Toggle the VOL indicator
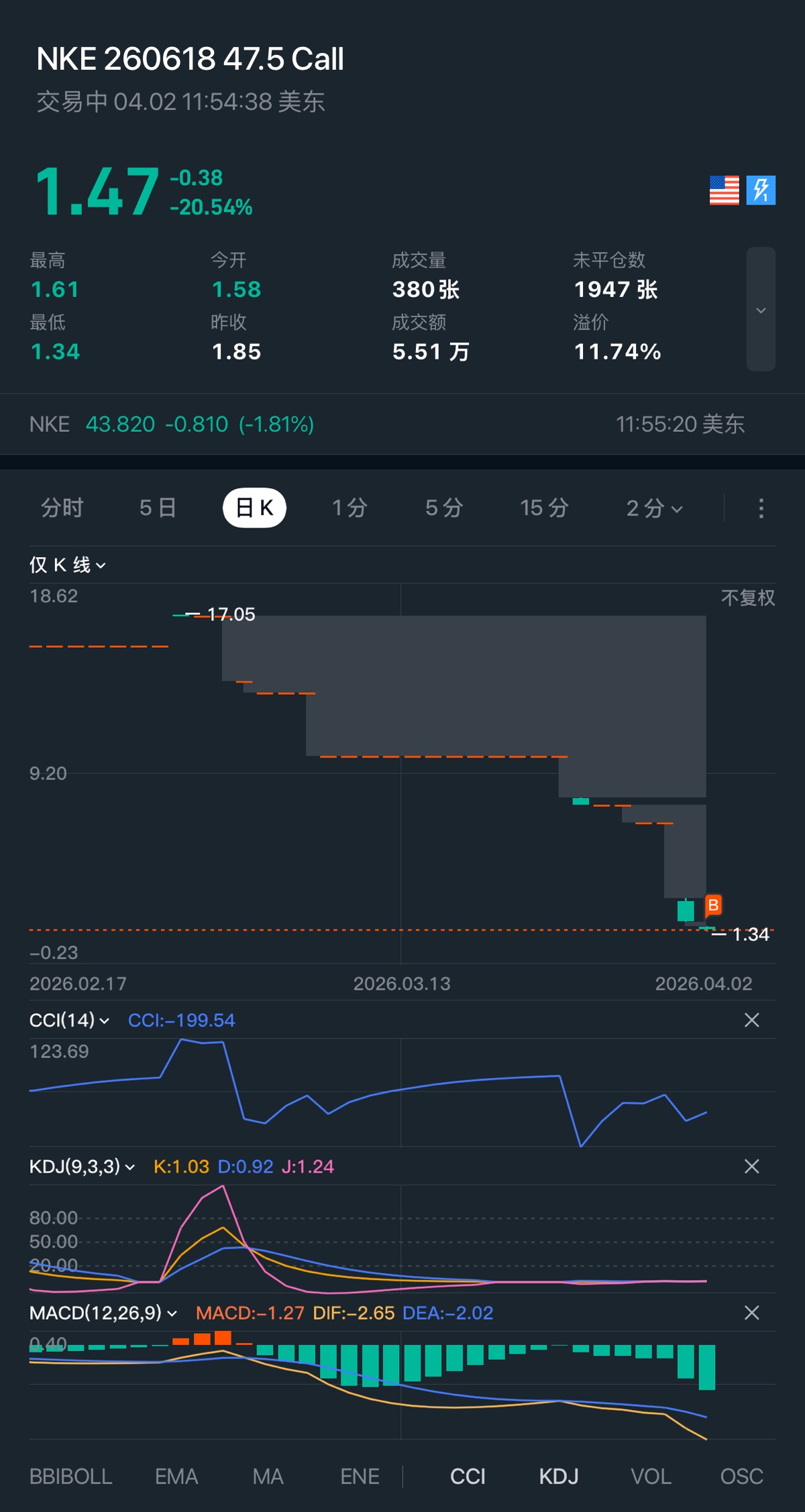805x1512 pixels. point(651,1476)
